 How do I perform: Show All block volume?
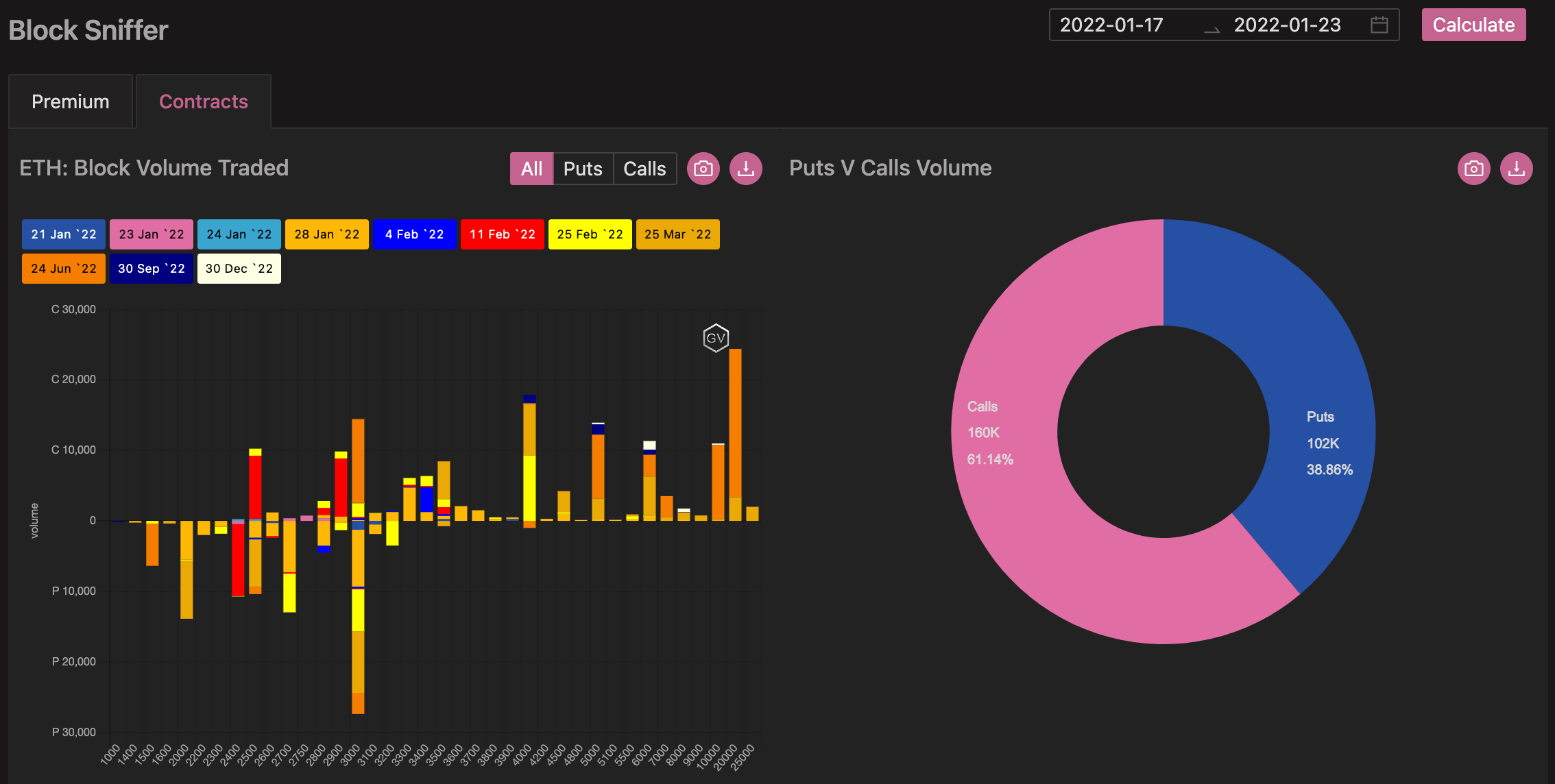coord(531,169)
